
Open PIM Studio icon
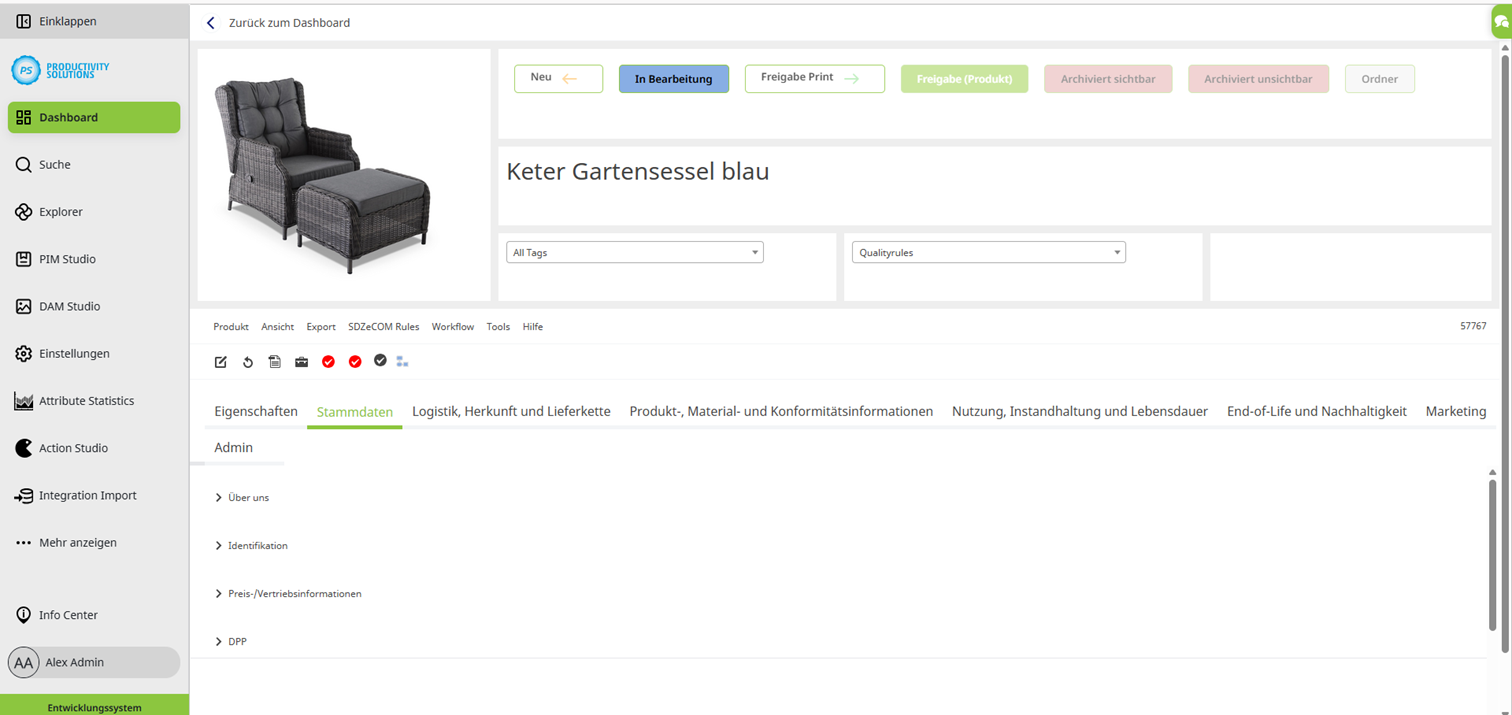tap(23, 259)
